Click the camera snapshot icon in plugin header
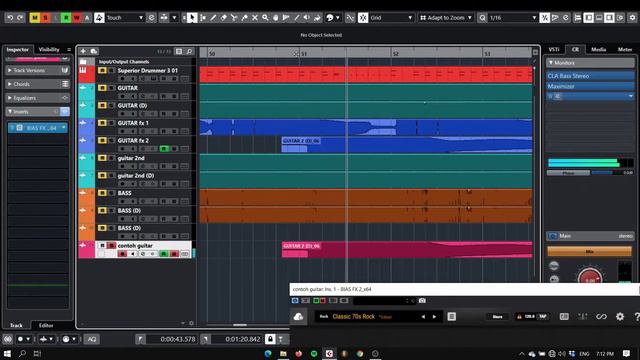The width and height of the screenshot is (640, 360). 422,300
